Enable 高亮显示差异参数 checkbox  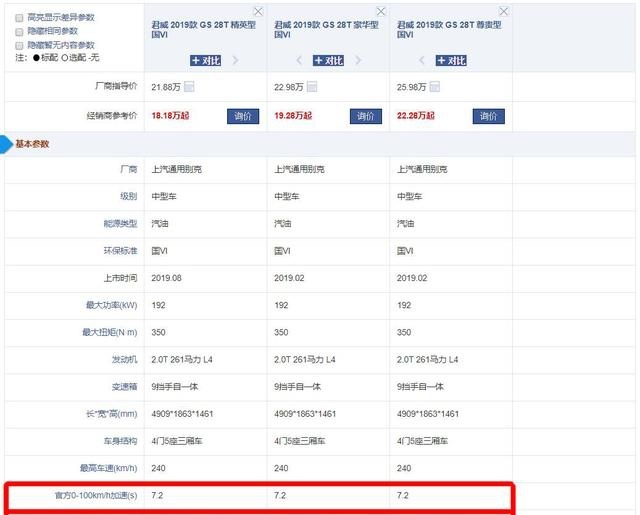tap(19, 18)
